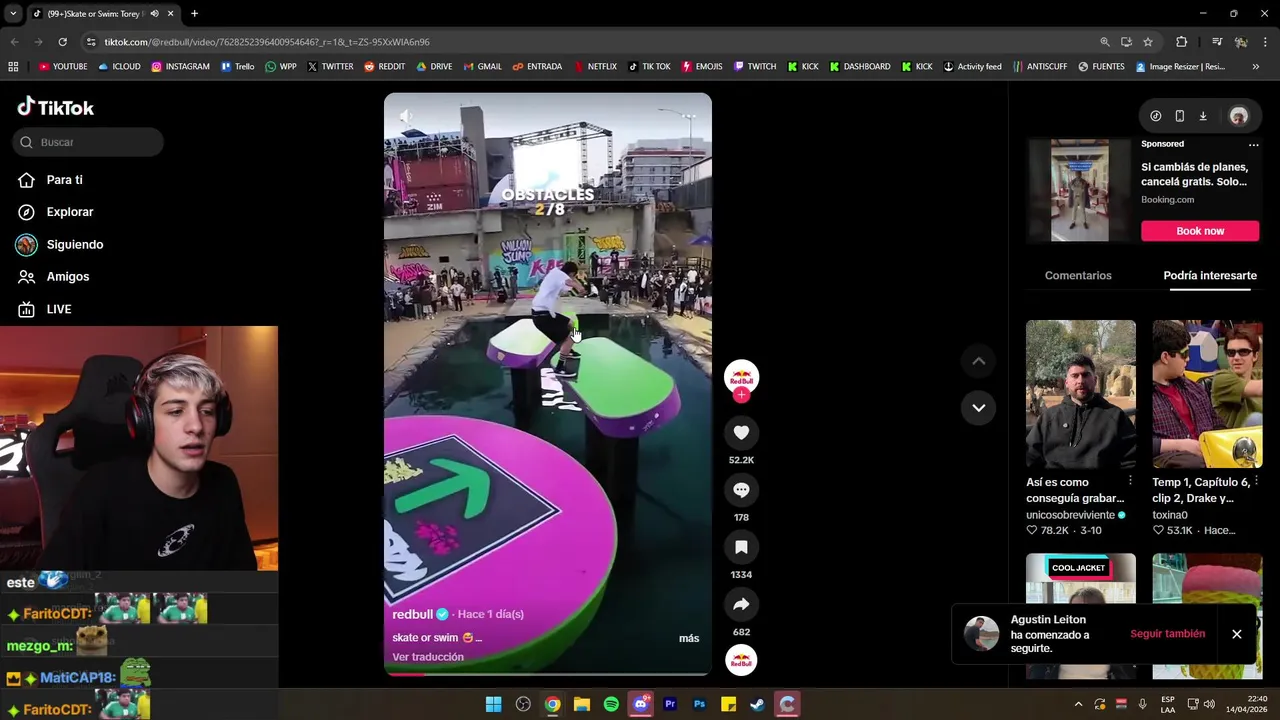
Task: Reload the page in Chrome
Action: click(62, 42)
